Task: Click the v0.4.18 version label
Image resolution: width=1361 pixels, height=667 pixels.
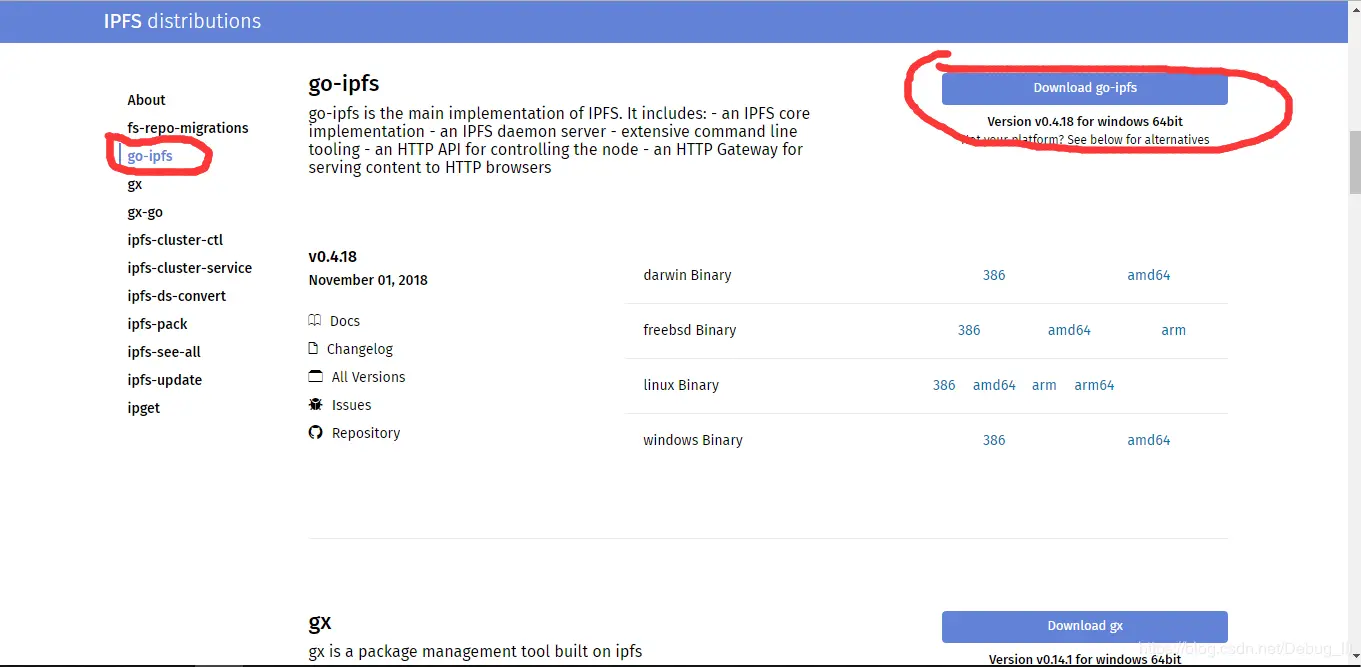Action: [333, 257]
